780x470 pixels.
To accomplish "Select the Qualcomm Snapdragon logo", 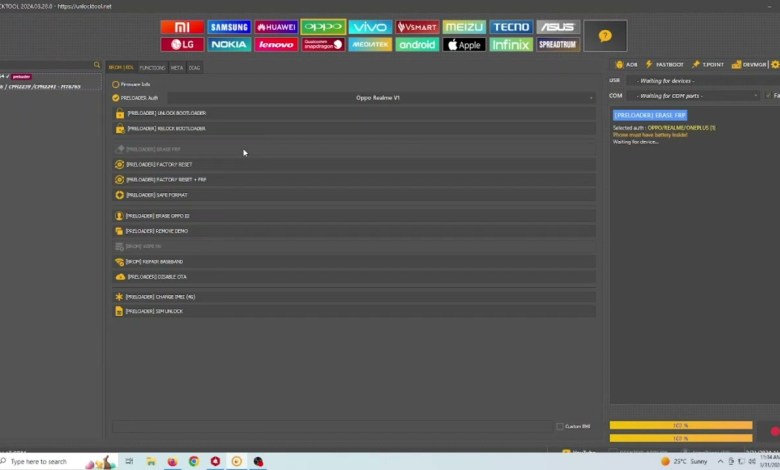I will pyautogui.click(x=323, y=45).
